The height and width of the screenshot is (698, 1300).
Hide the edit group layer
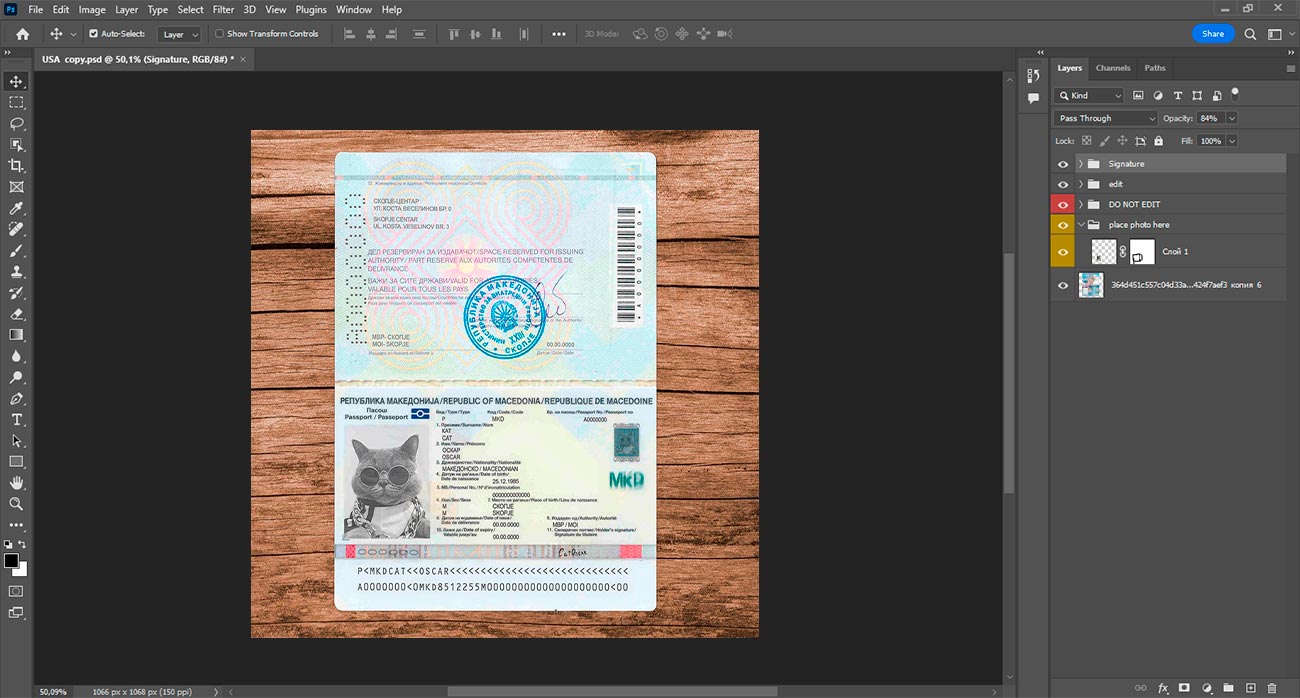click(1063, 184)
